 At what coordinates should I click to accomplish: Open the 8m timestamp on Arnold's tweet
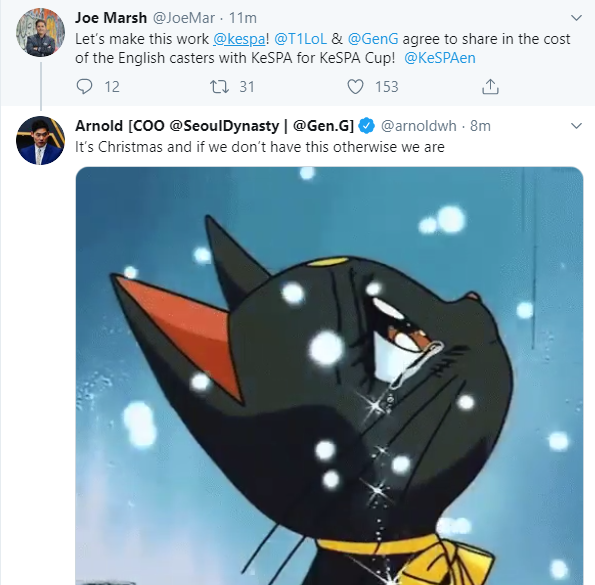(480, 126)
